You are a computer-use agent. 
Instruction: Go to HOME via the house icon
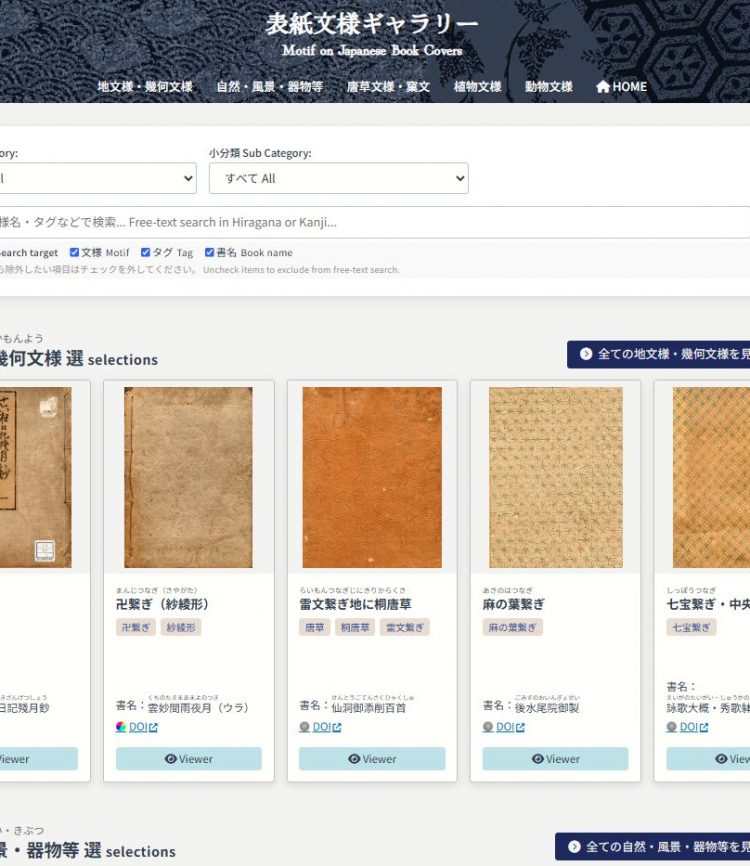pyautogui.click(x=621, y=87)
